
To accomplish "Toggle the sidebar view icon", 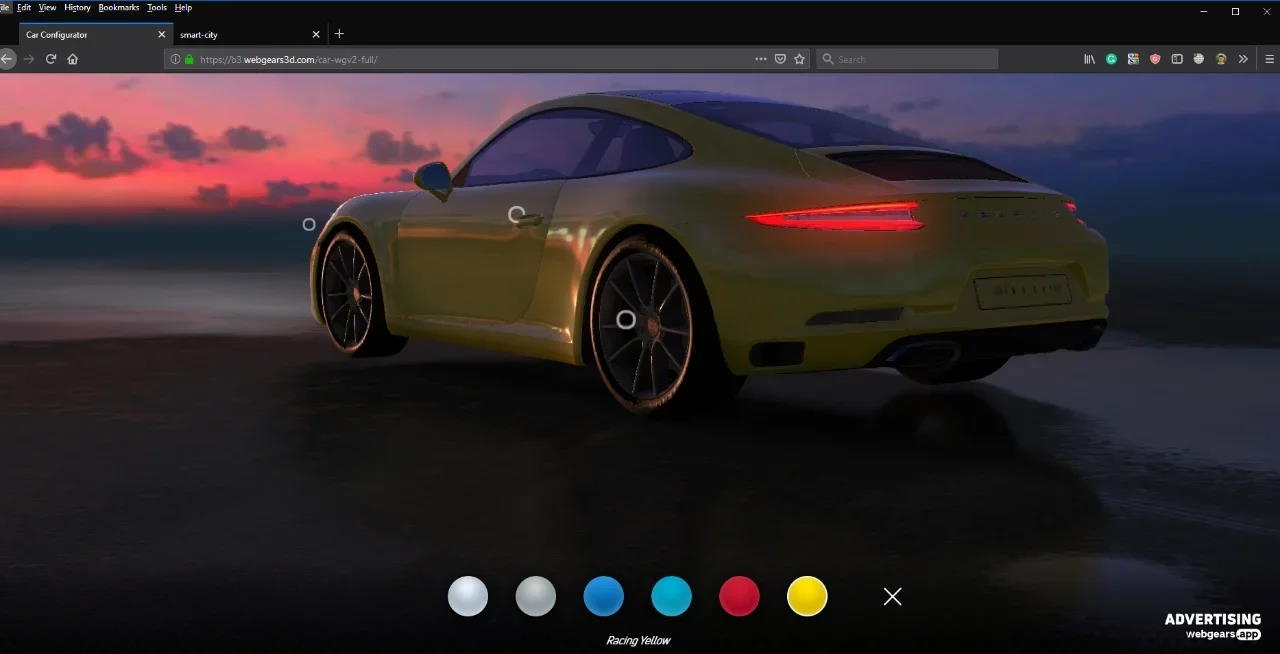I will 1177,59.
